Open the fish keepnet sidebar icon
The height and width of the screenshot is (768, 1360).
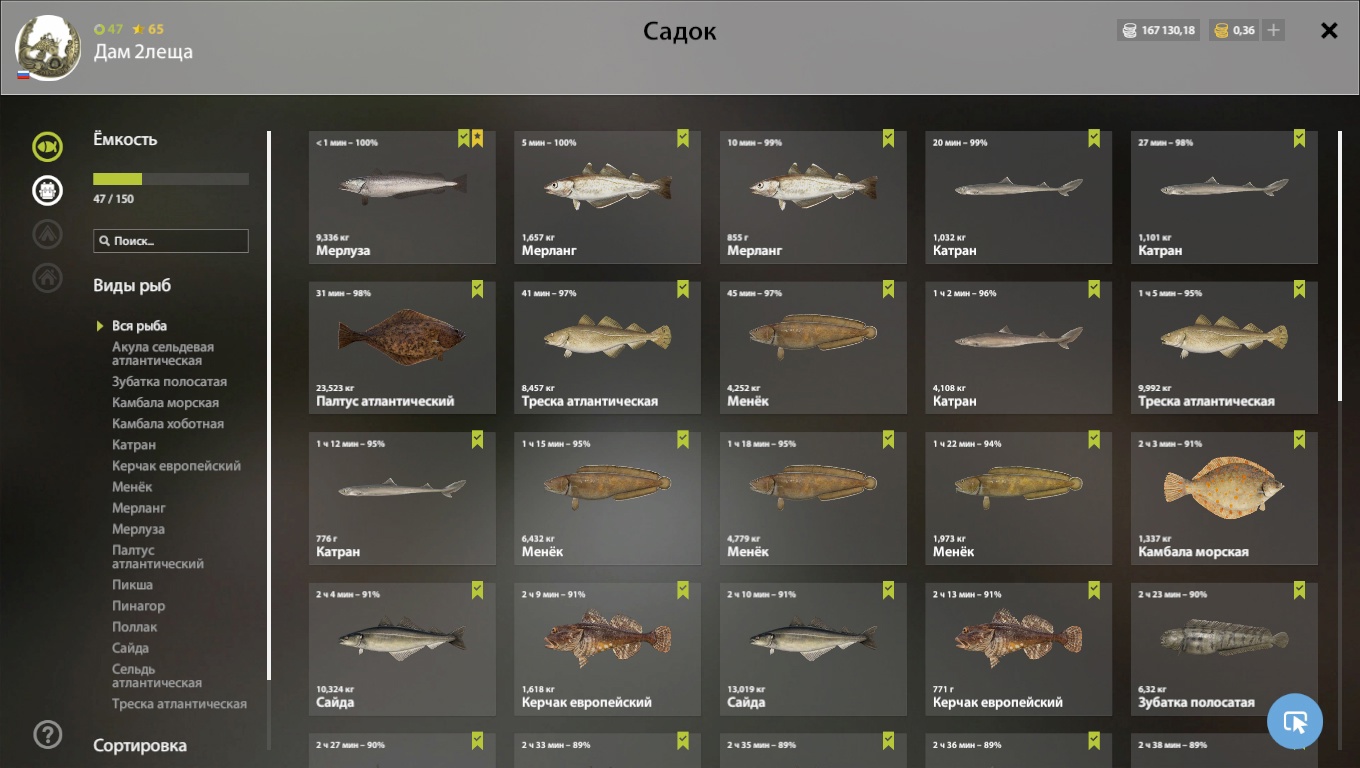tap(47, 147)
